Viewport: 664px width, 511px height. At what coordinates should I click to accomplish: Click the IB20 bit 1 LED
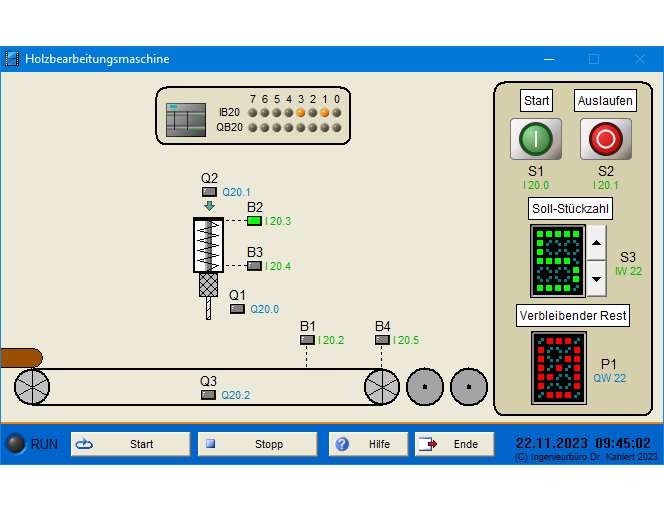324,113
